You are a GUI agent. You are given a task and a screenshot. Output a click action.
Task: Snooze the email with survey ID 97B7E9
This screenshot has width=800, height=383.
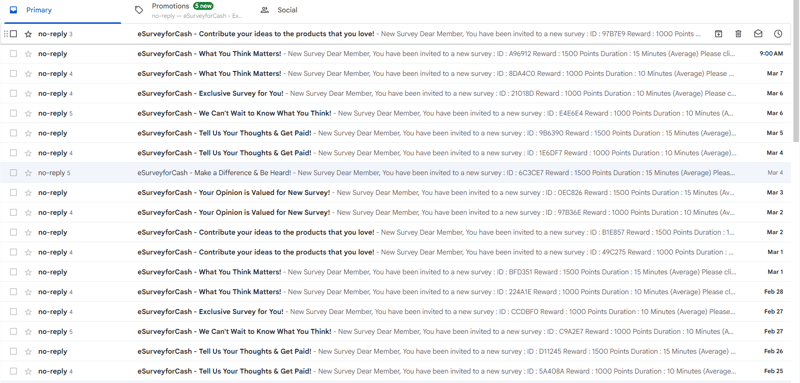coord(778,34)
